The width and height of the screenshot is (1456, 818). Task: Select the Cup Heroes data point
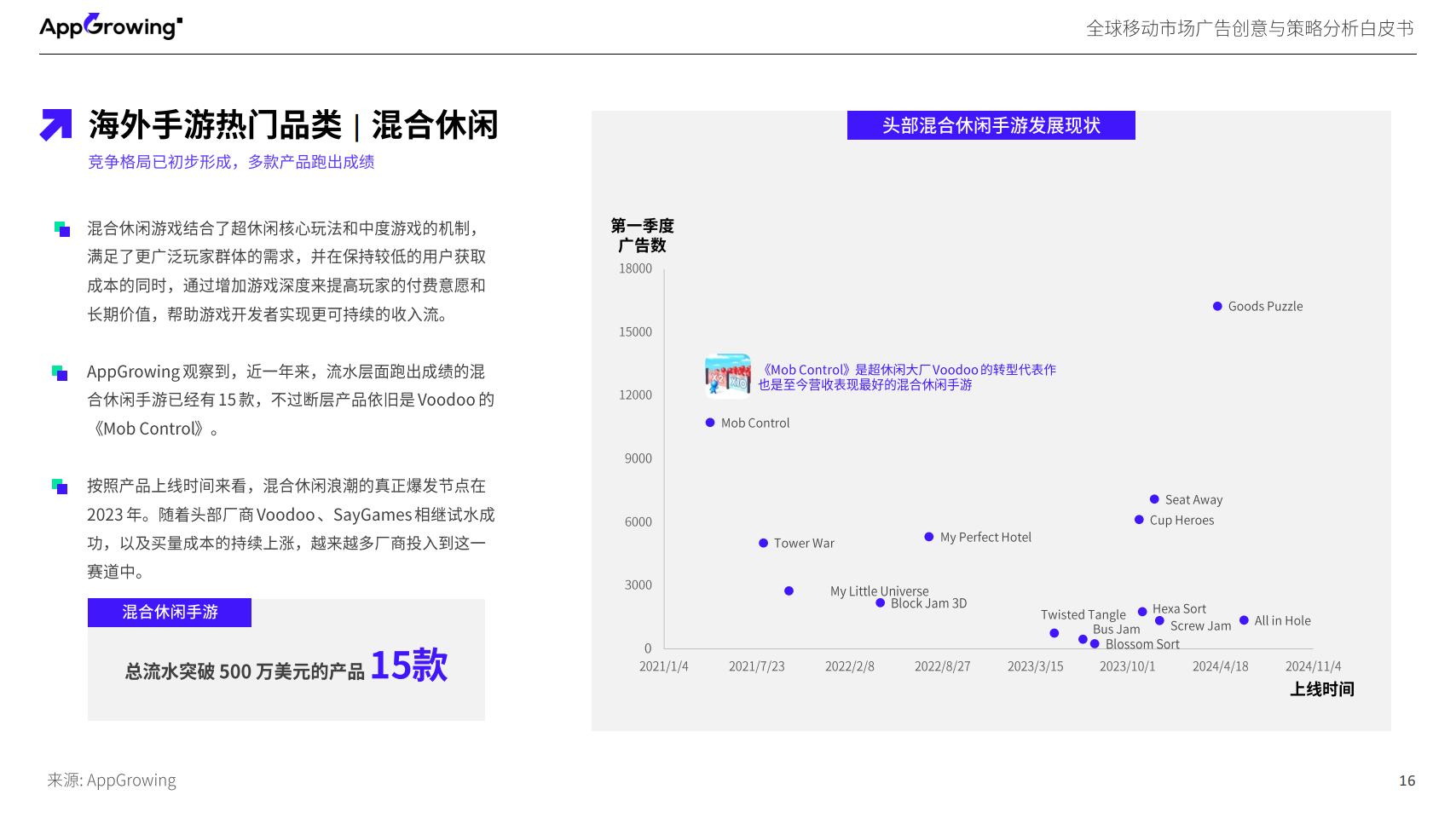tap(1139, 520)
